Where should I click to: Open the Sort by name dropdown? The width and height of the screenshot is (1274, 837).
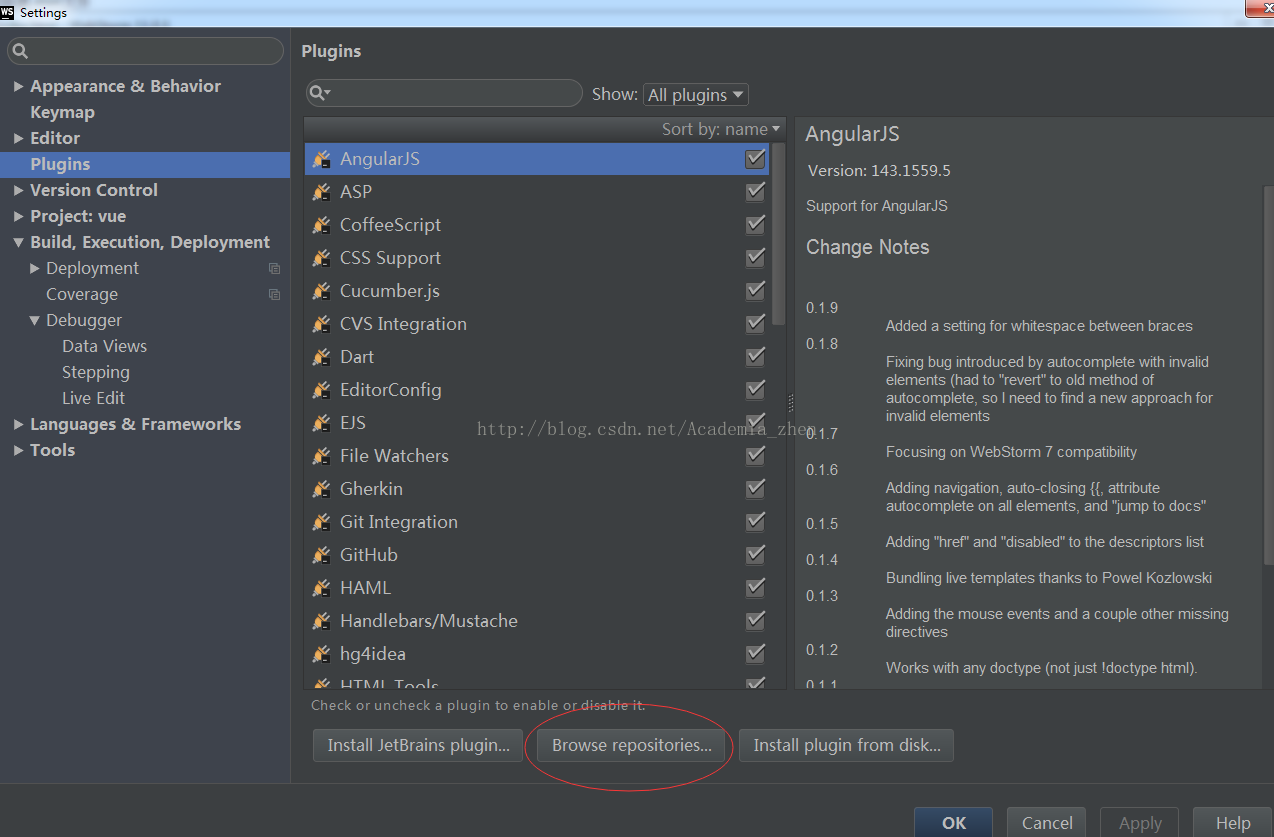coord(720,129)
